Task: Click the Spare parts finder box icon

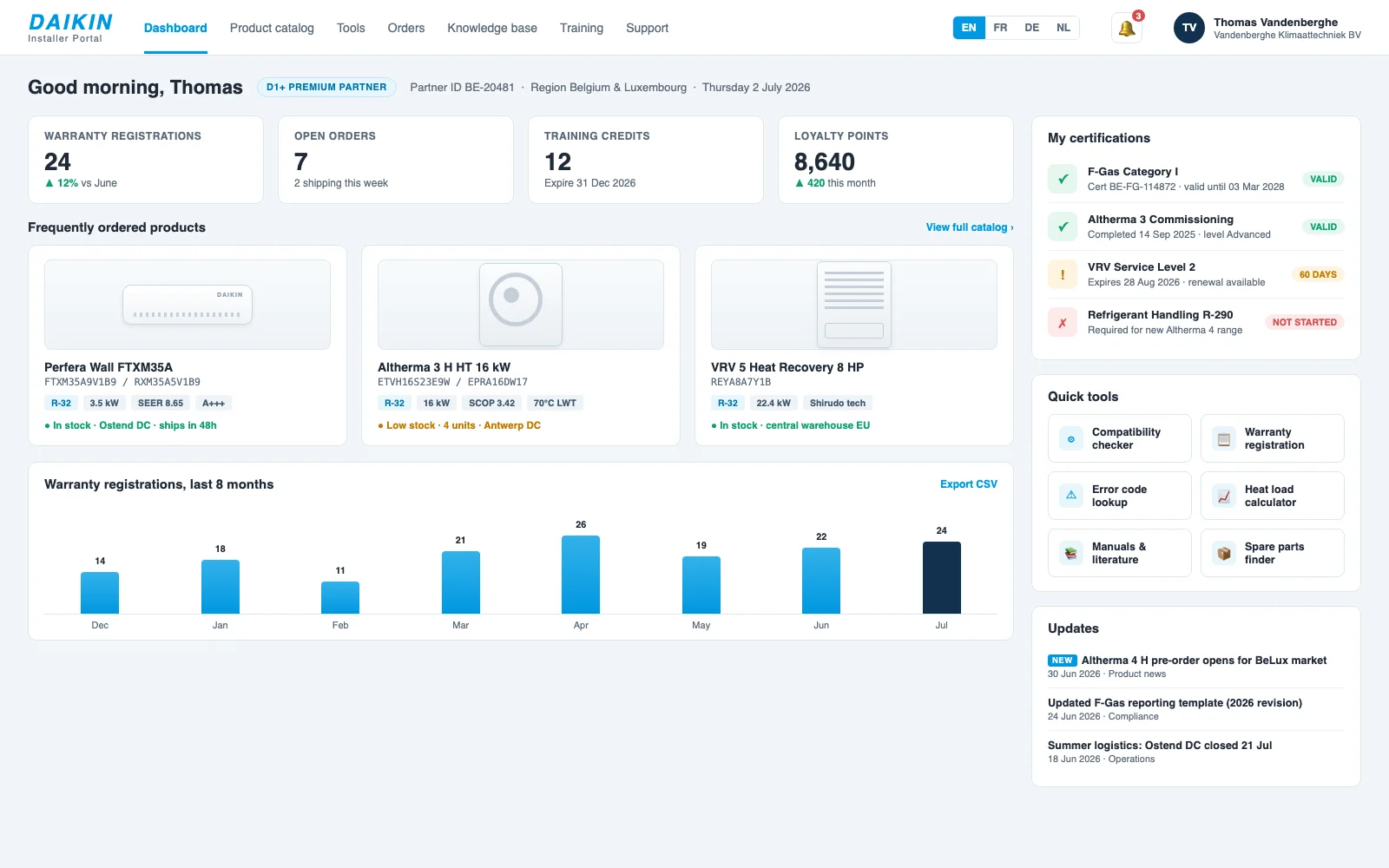Action: [1224, 553]
